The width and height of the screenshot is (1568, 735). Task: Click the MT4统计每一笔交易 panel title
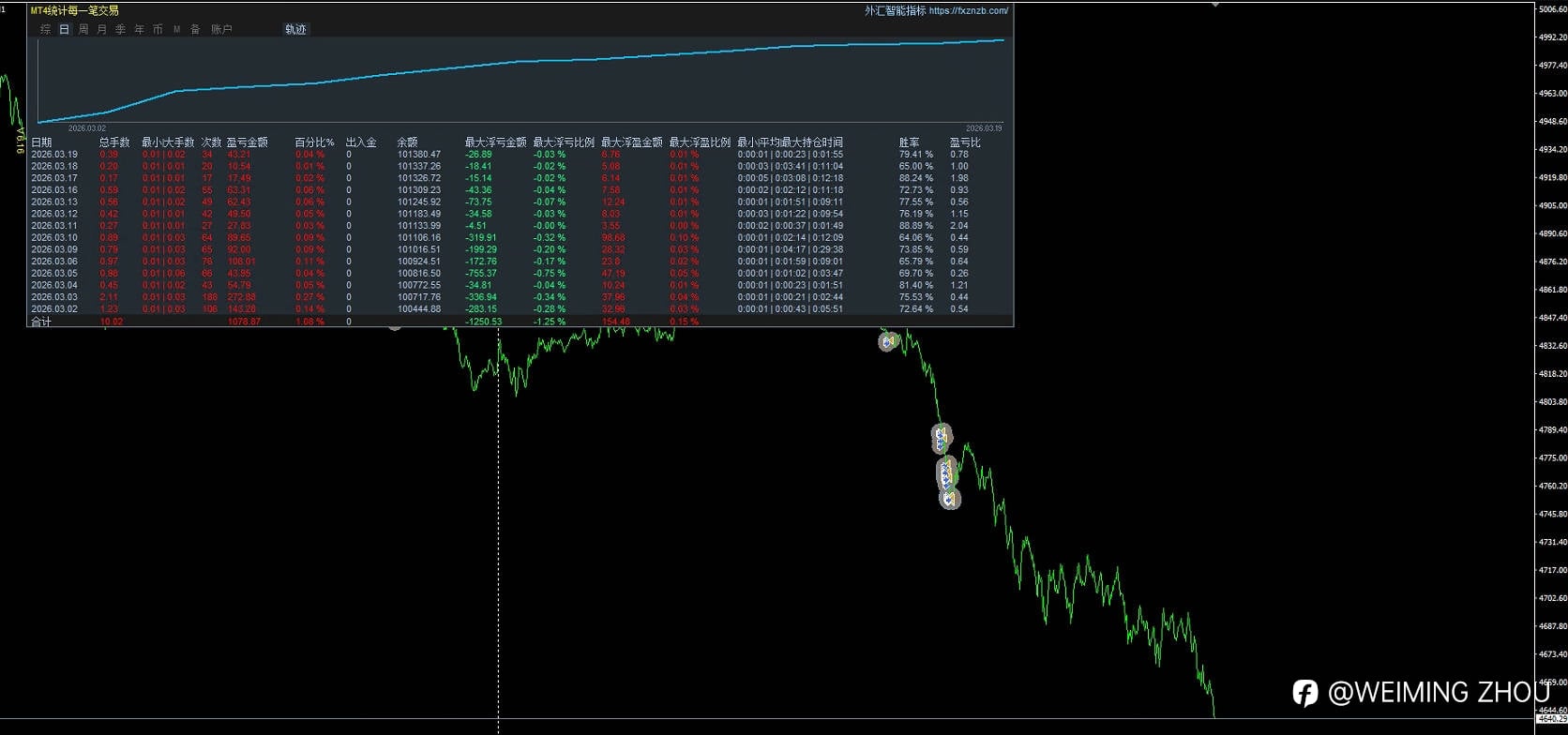coord(75,11)
